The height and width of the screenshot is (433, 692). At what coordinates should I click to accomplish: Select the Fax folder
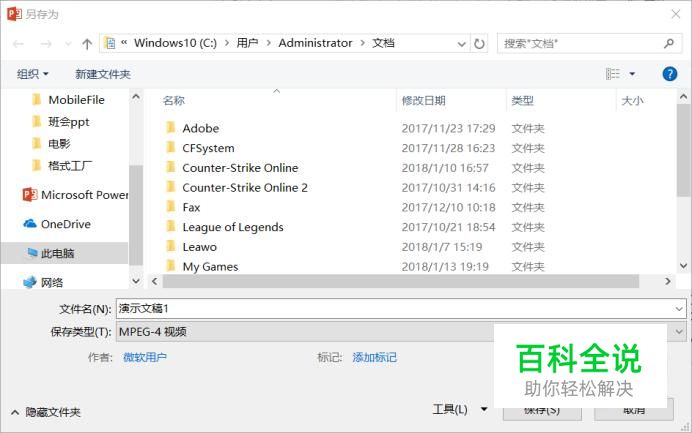[x=191, y=207]
